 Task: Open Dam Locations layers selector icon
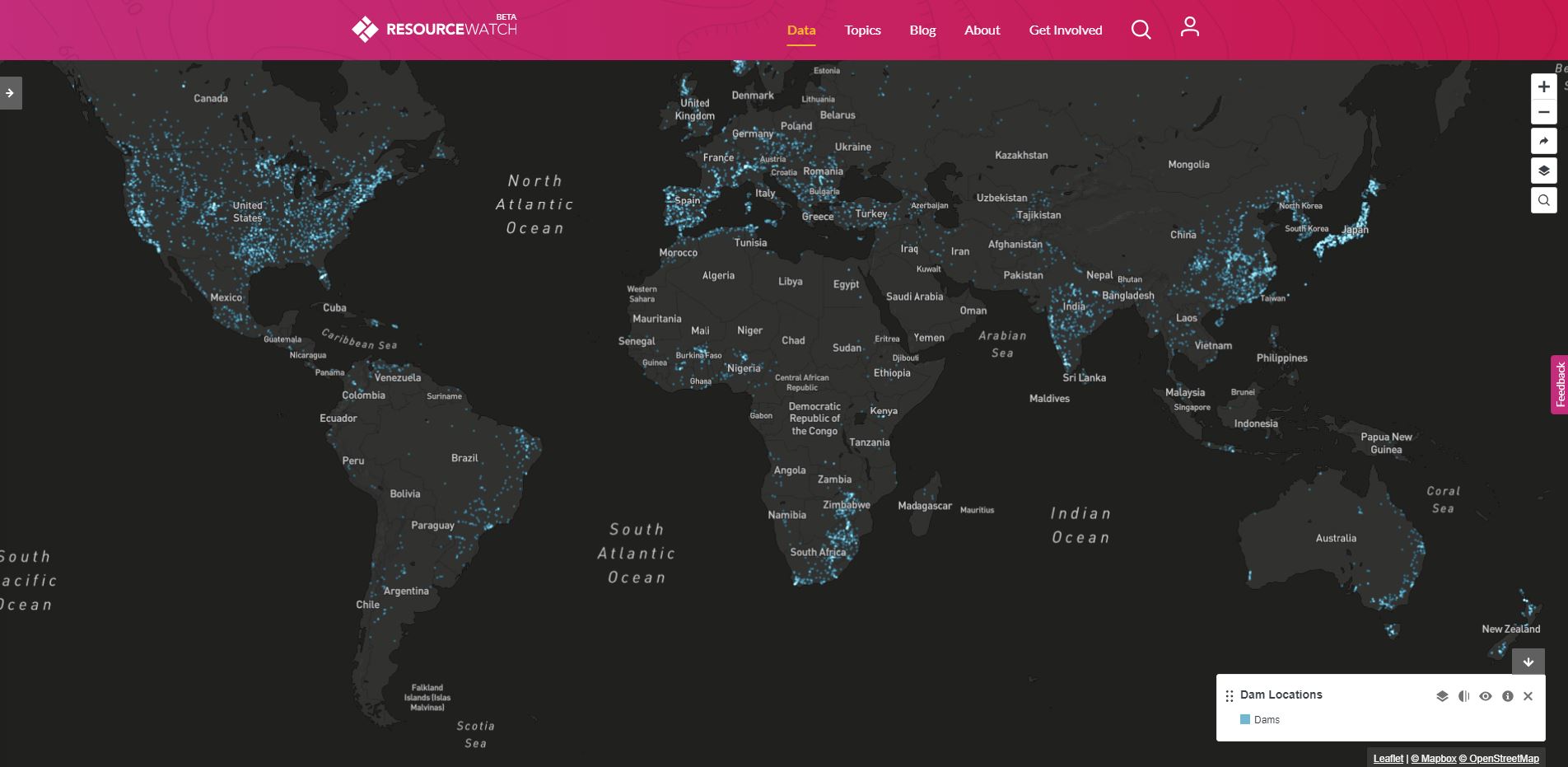click(1442, 696)
